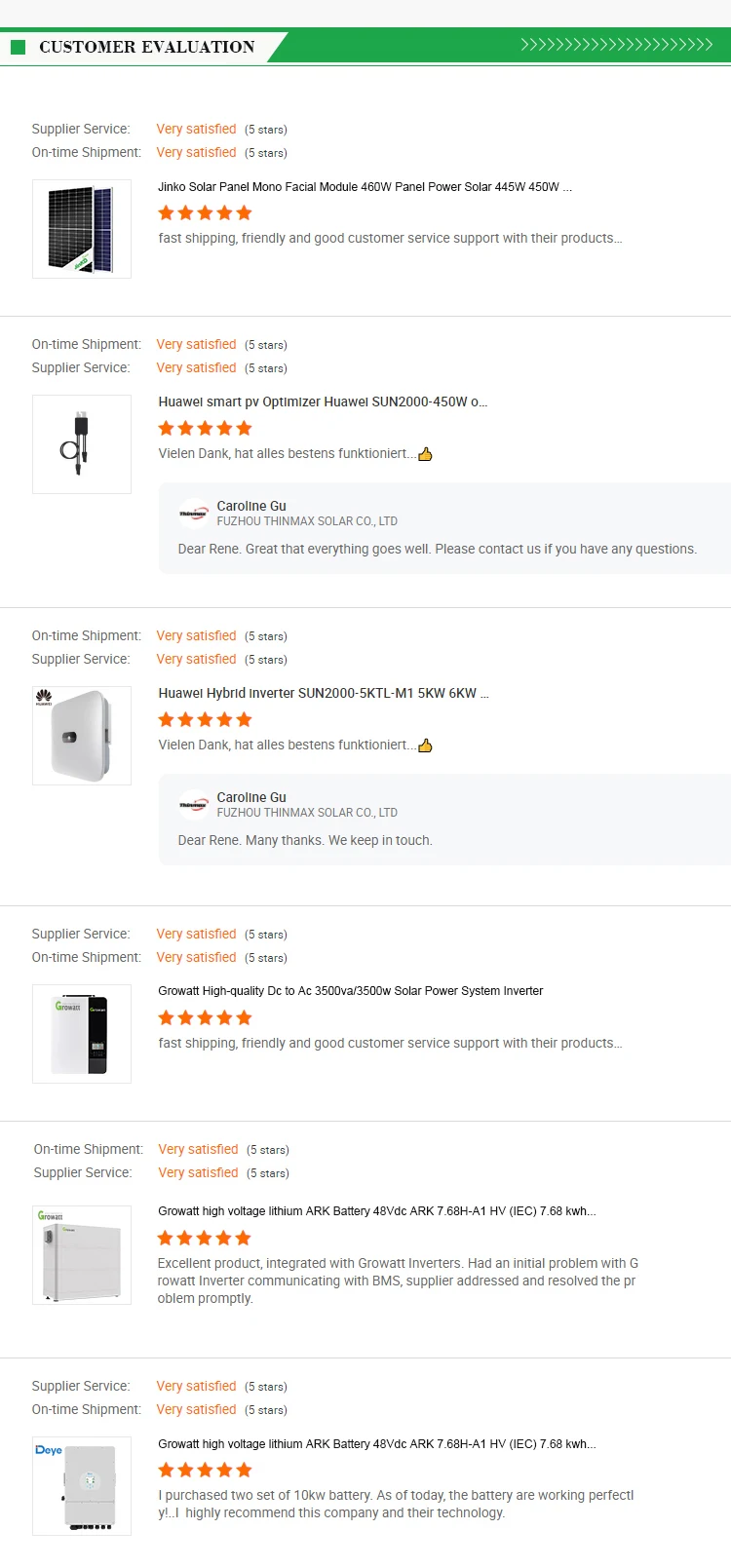This screenshot has width=731, height=1568.
Task: Click the Thinmax logo beside first Caroline Gu reply
Action: tap(194, 514)
